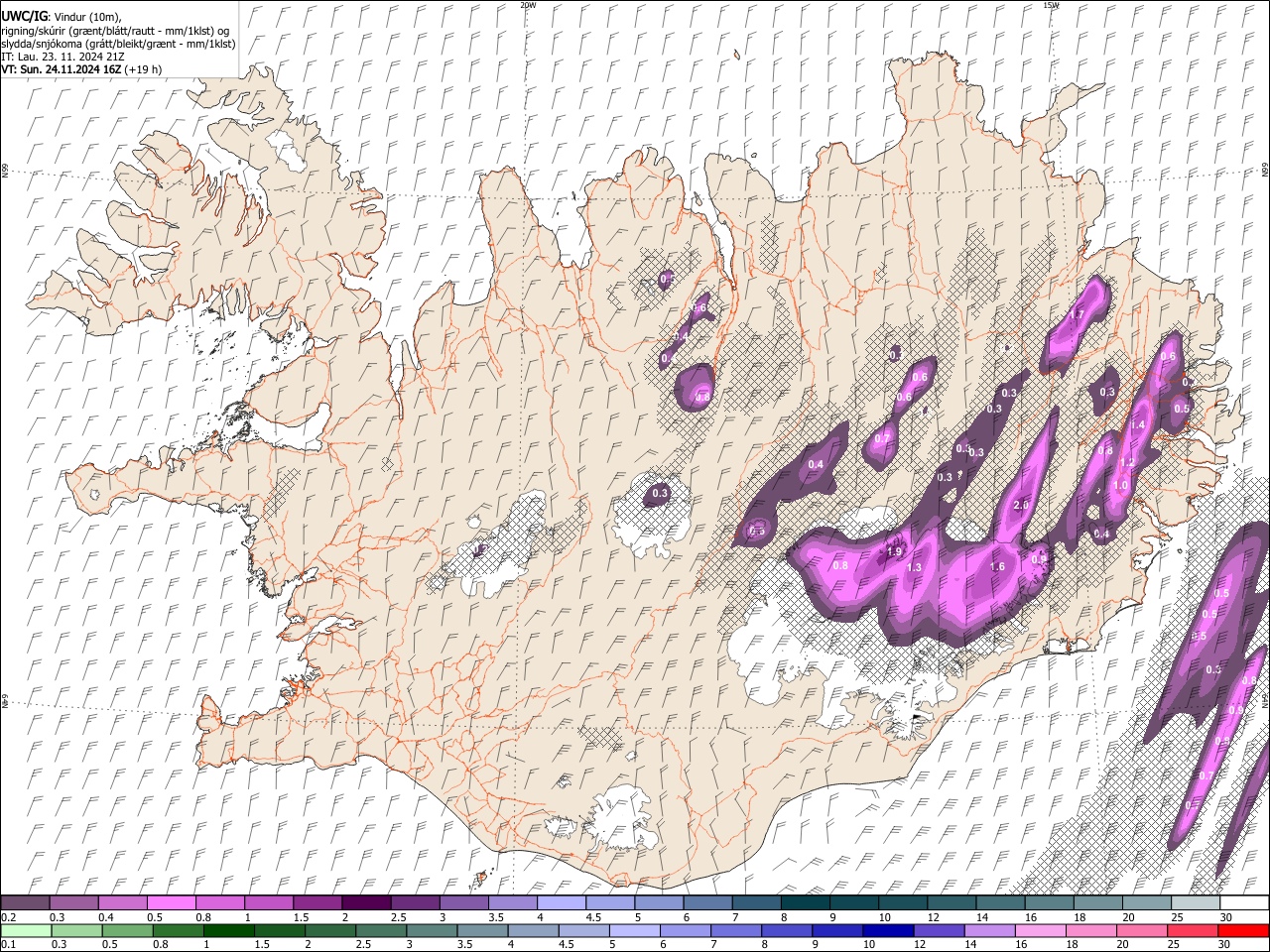Viewport: 1270px width, 952px height.
Task: Pick the bright red swatch after 30 in rain legend
Action: (1244, 930)
